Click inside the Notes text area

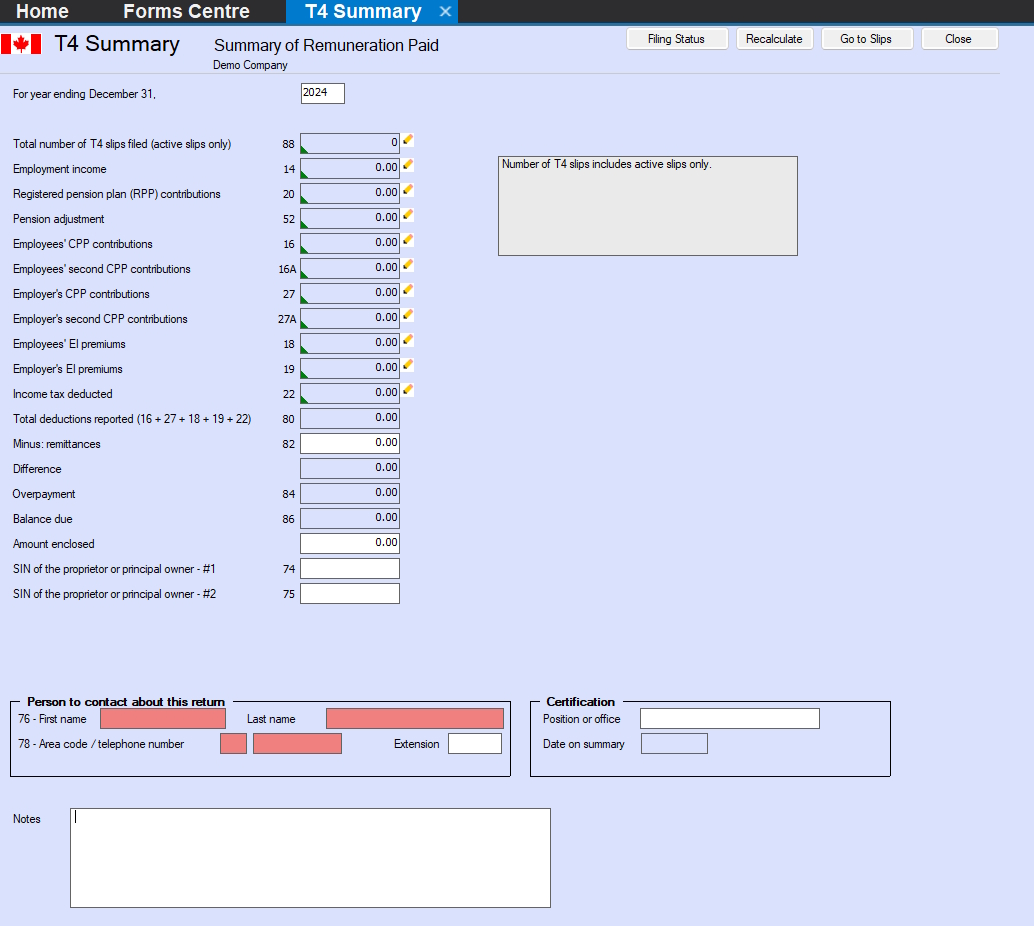click(x=310, y=857)
